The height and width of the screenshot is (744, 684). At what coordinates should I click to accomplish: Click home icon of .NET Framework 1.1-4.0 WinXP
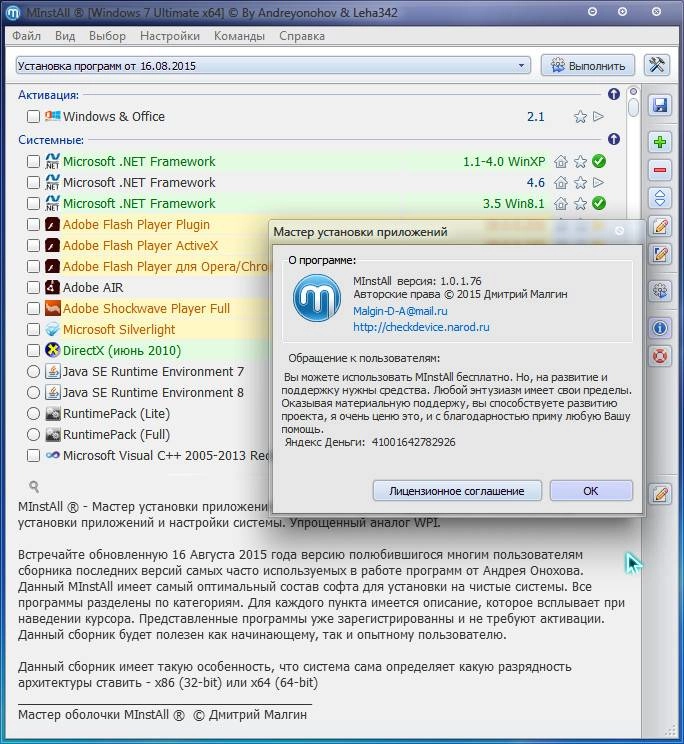tap(561, 162)
